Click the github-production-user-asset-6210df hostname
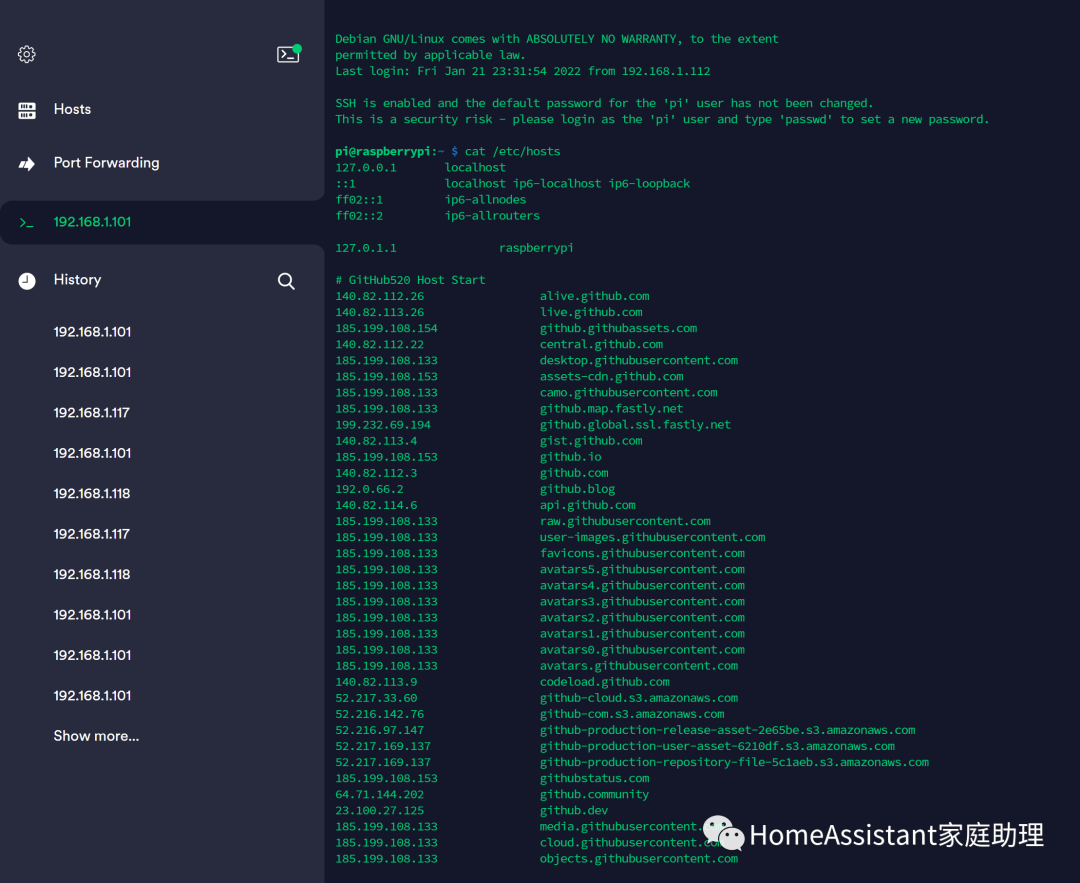 pos(718,746)
